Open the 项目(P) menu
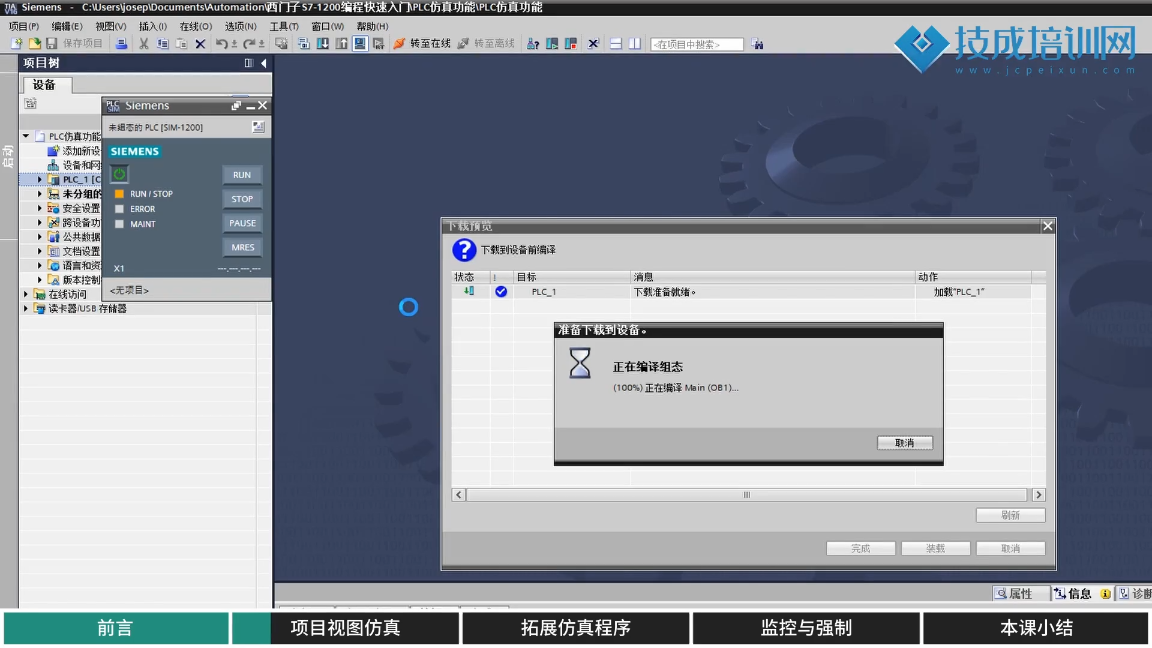Viewport: 1152px width, 648px height. pos(24,26)
